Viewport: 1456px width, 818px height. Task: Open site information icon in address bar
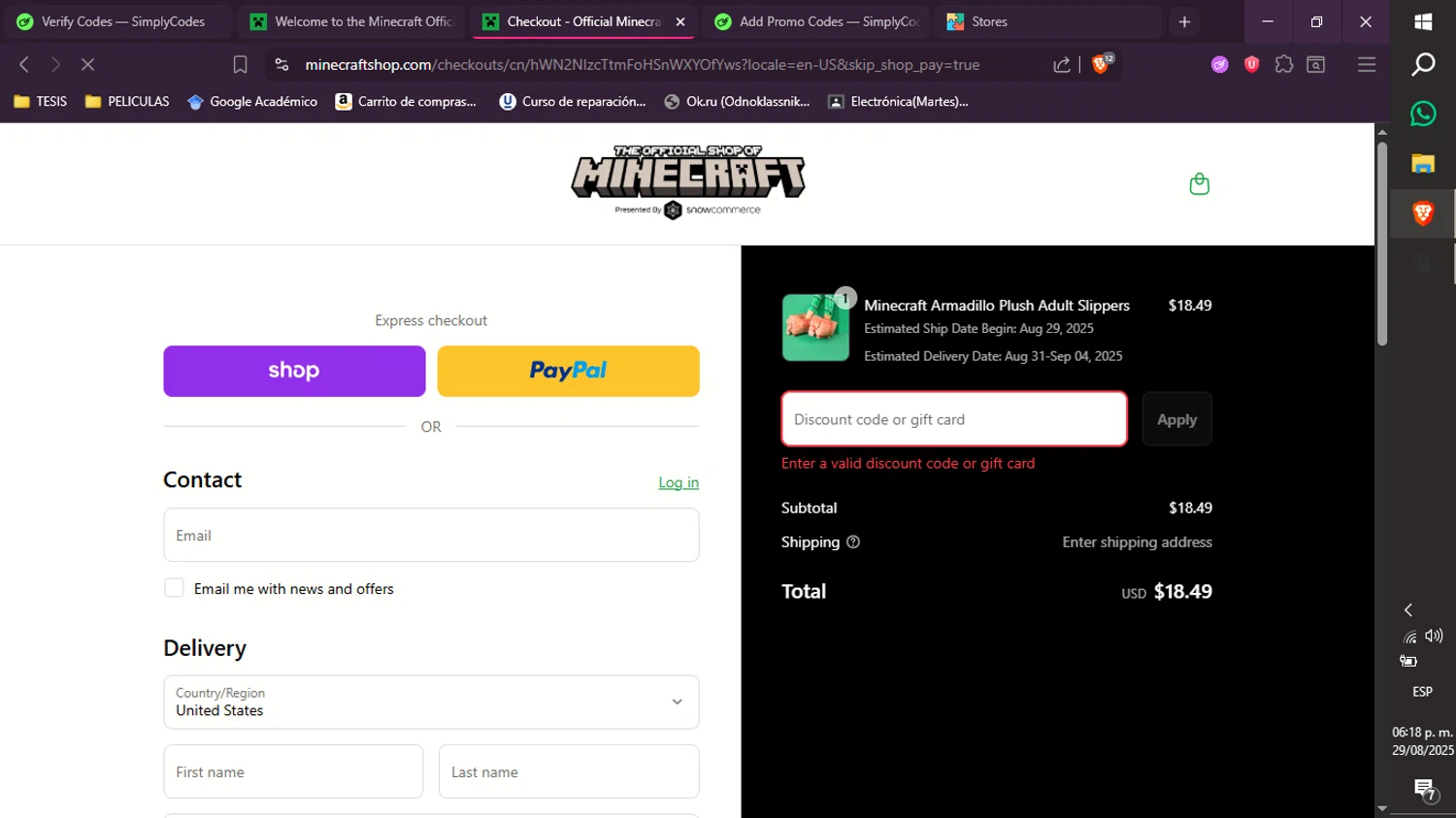(281, 64)
